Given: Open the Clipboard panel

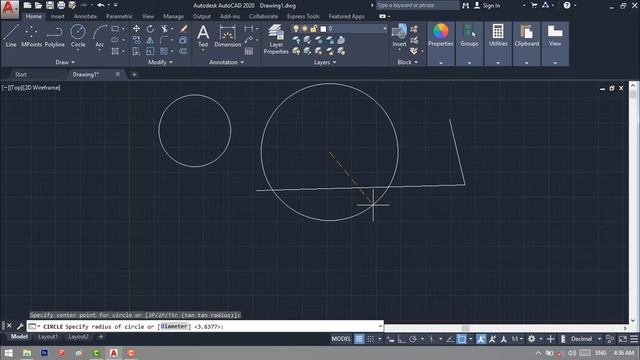Looking at the screenshot, I should pos(527,35).
